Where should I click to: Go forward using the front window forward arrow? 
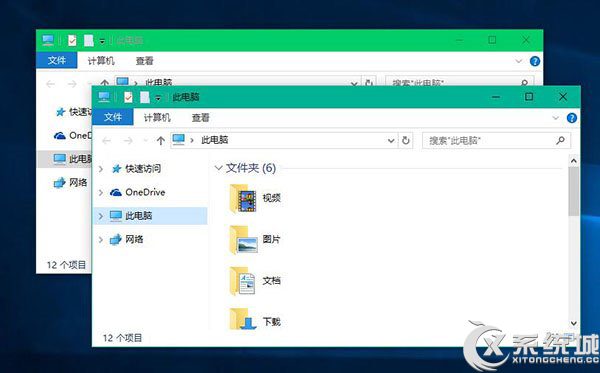tap(128, 141)
